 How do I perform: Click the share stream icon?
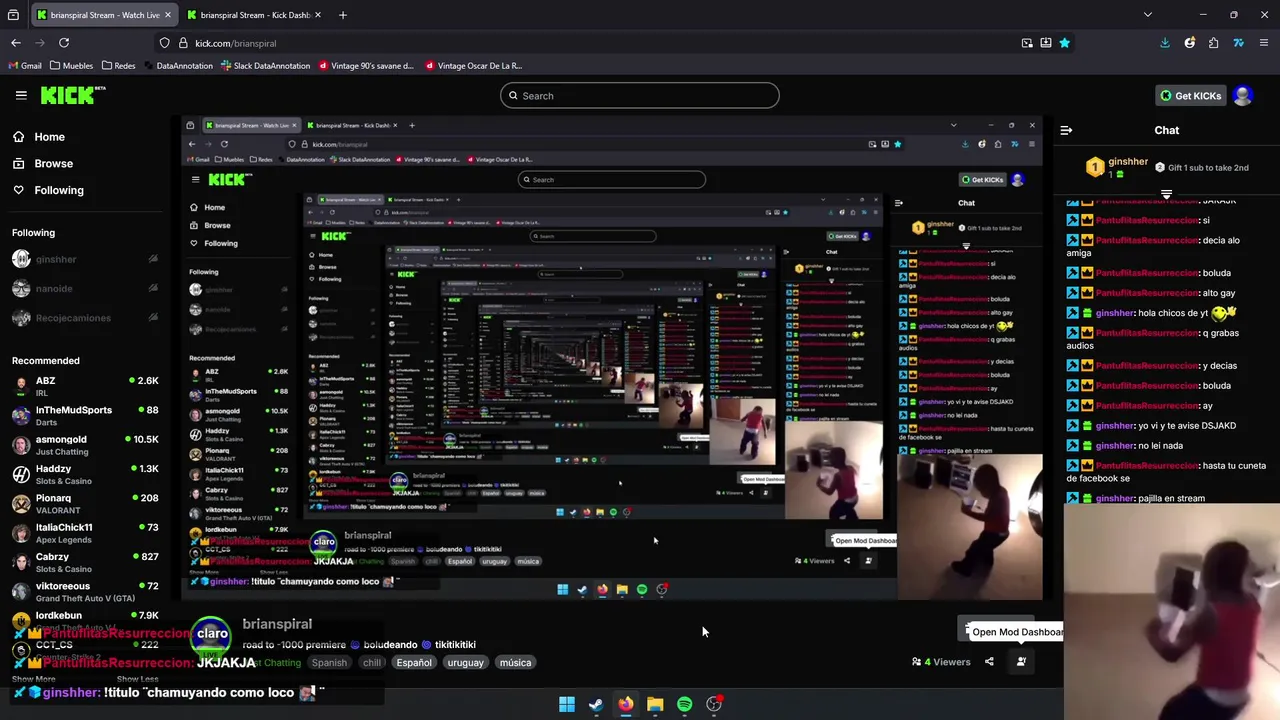point(989,661)
